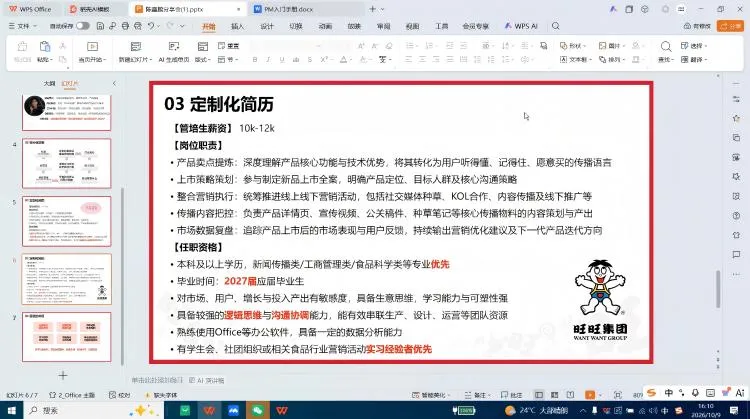Toggle Bold formatting button
Screen dimensions: 750x419
(255, 60)
